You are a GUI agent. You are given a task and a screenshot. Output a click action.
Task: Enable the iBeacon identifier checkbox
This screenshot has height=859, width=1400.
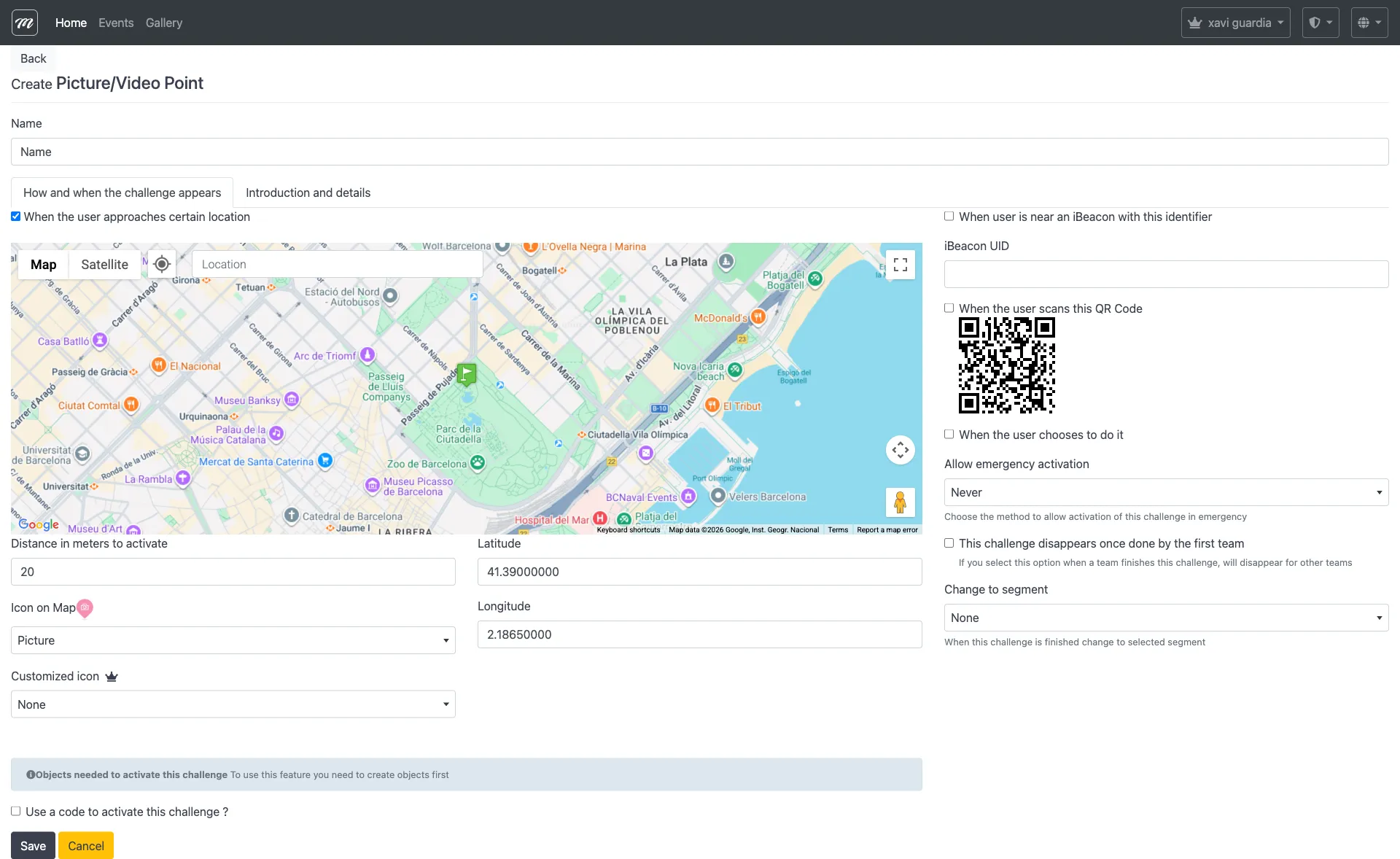tap(949, 217)
